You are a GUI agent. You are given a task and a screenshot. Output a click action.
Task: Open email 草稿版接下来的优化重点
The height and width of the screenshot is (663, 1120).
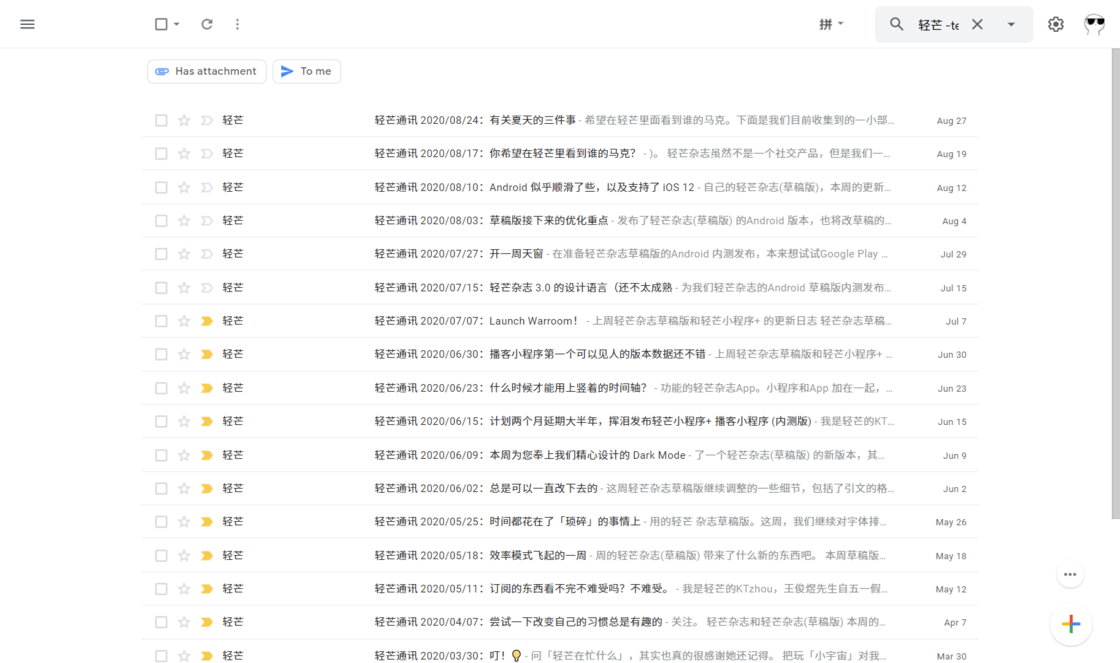pyautogui.click(x=560, y=221)
